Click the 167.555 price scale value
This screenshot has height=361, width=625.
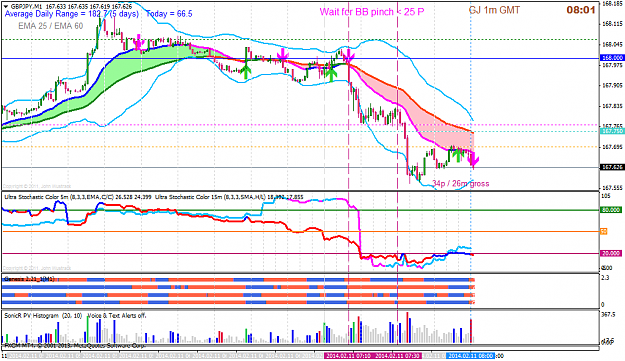612,188
